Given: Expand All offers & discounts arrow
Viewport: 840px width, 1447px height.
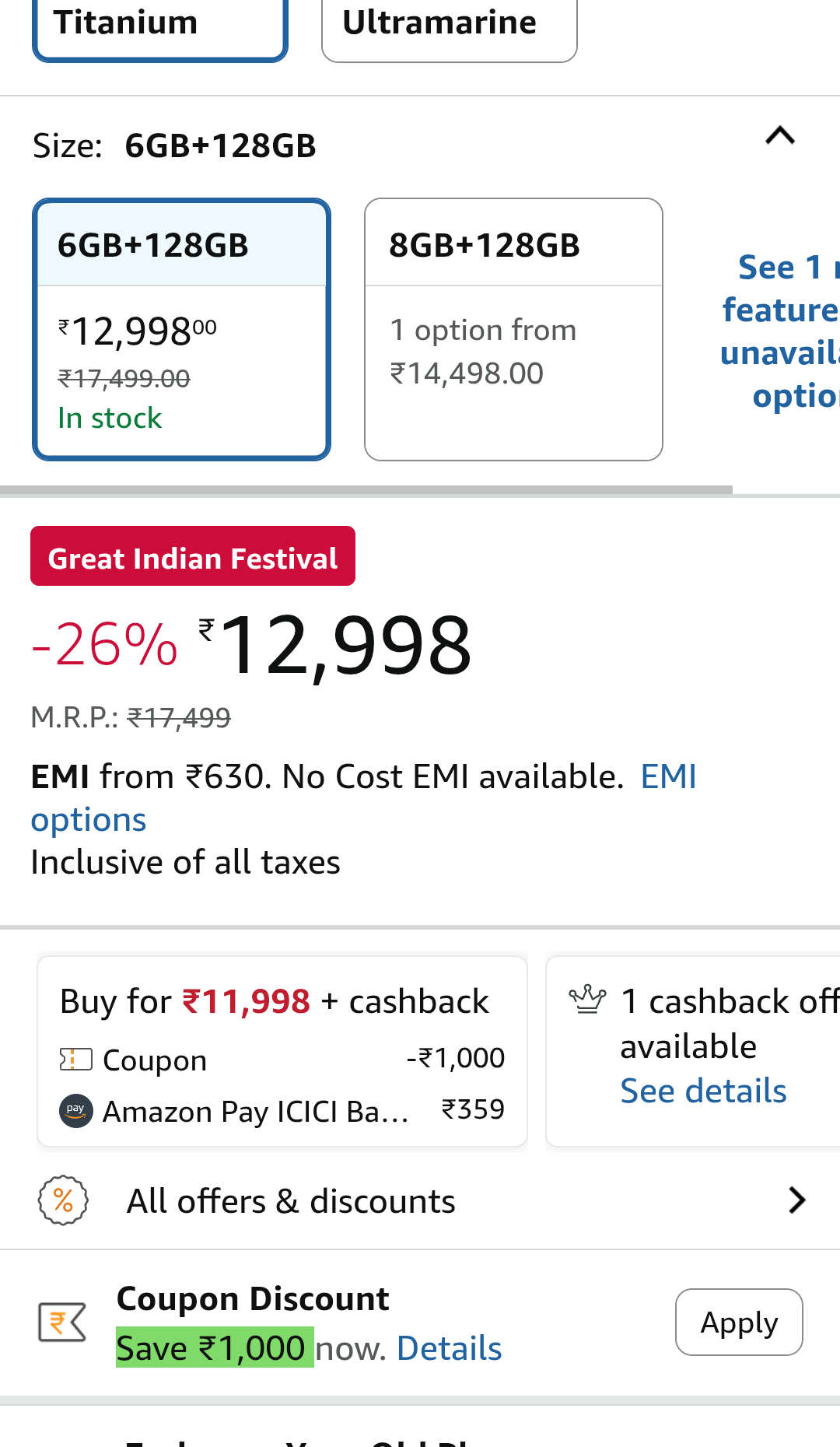Looking at the screenshot, I should pyautogui.click(x=796, y=1200).
